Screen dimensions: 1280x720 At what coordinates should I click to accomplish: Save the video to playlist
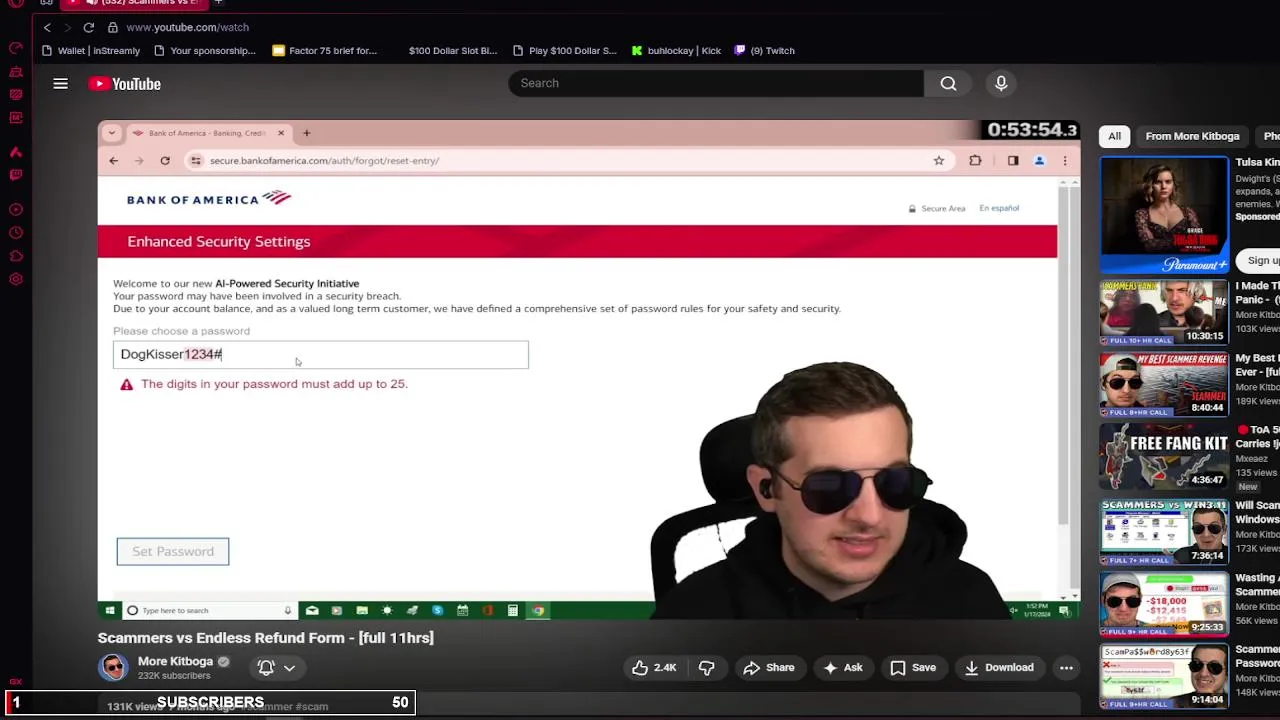pyautogui.click(x=913, y=668)
